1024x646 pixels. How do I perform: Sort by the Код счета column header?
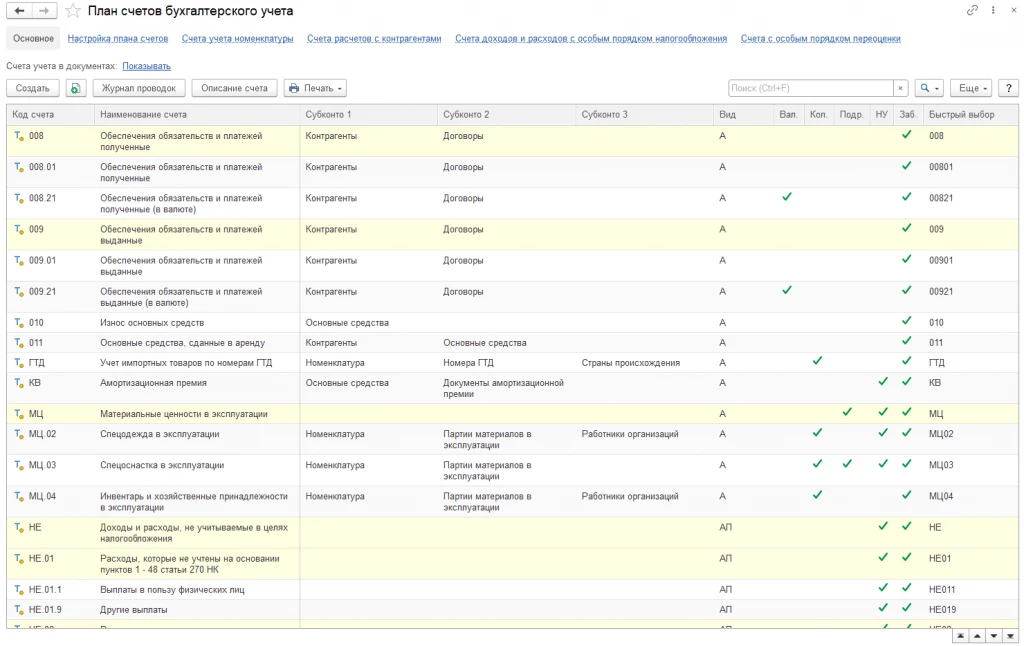tap(50, 114)
